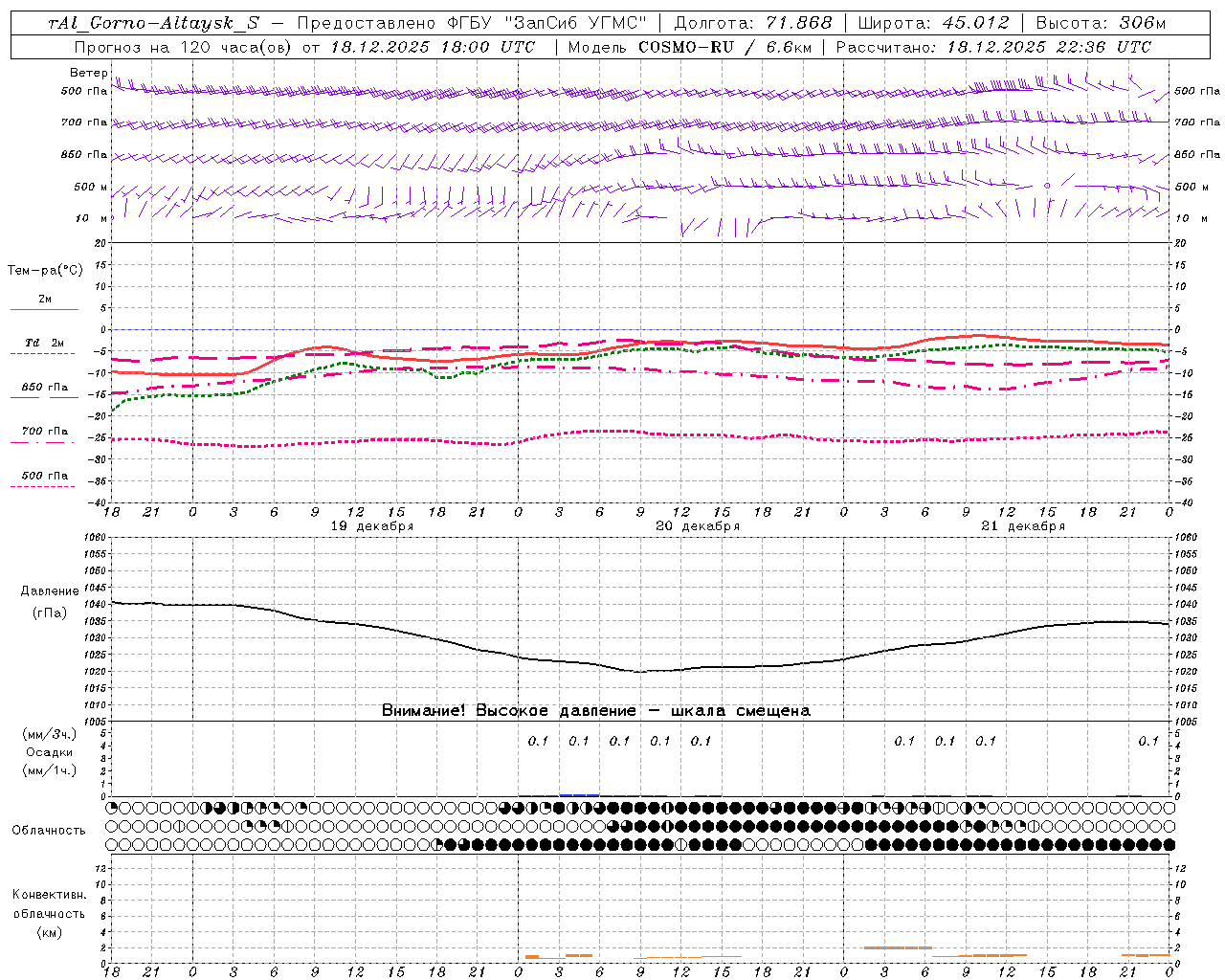Screen dimensions: 1225x980
Task: Click the blue precipitation bar on 20 декабря
Action: (579, 794)
